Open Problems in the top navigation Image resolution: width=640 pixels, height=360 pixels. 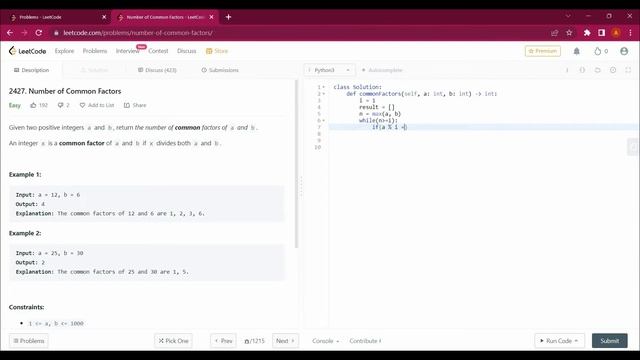click(x=95, y=51)
